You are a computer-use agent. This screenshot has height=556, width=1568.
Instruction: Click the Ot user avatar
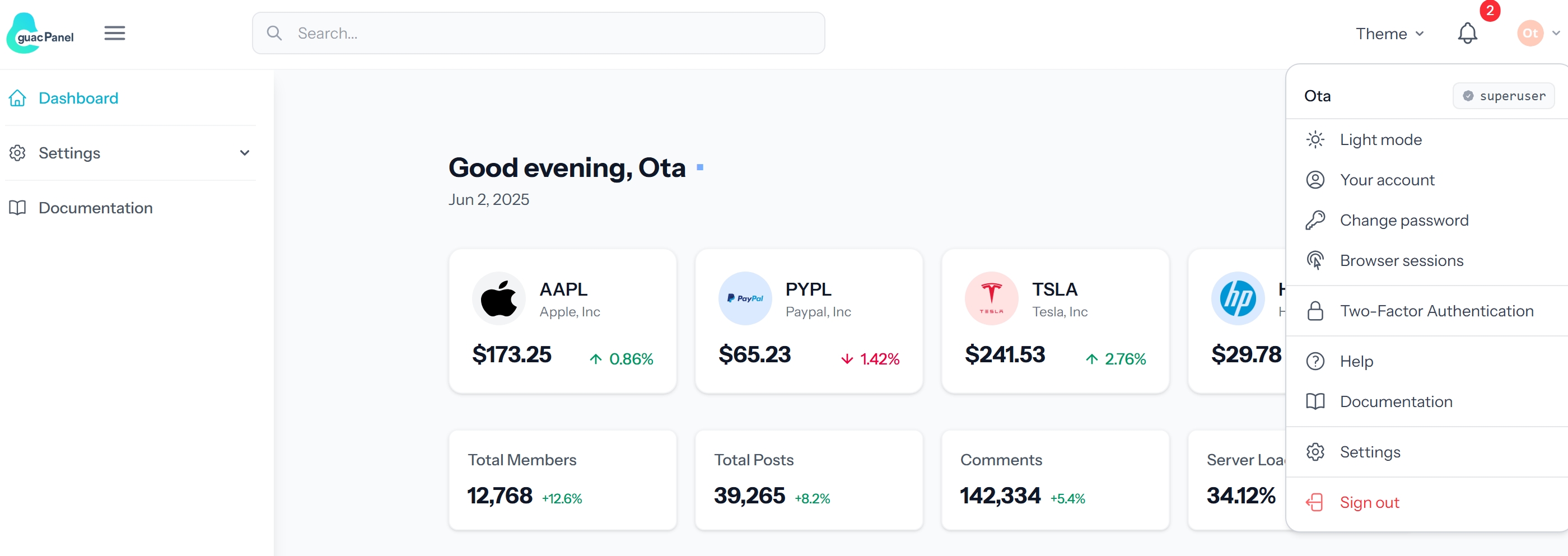point(1530,33)
